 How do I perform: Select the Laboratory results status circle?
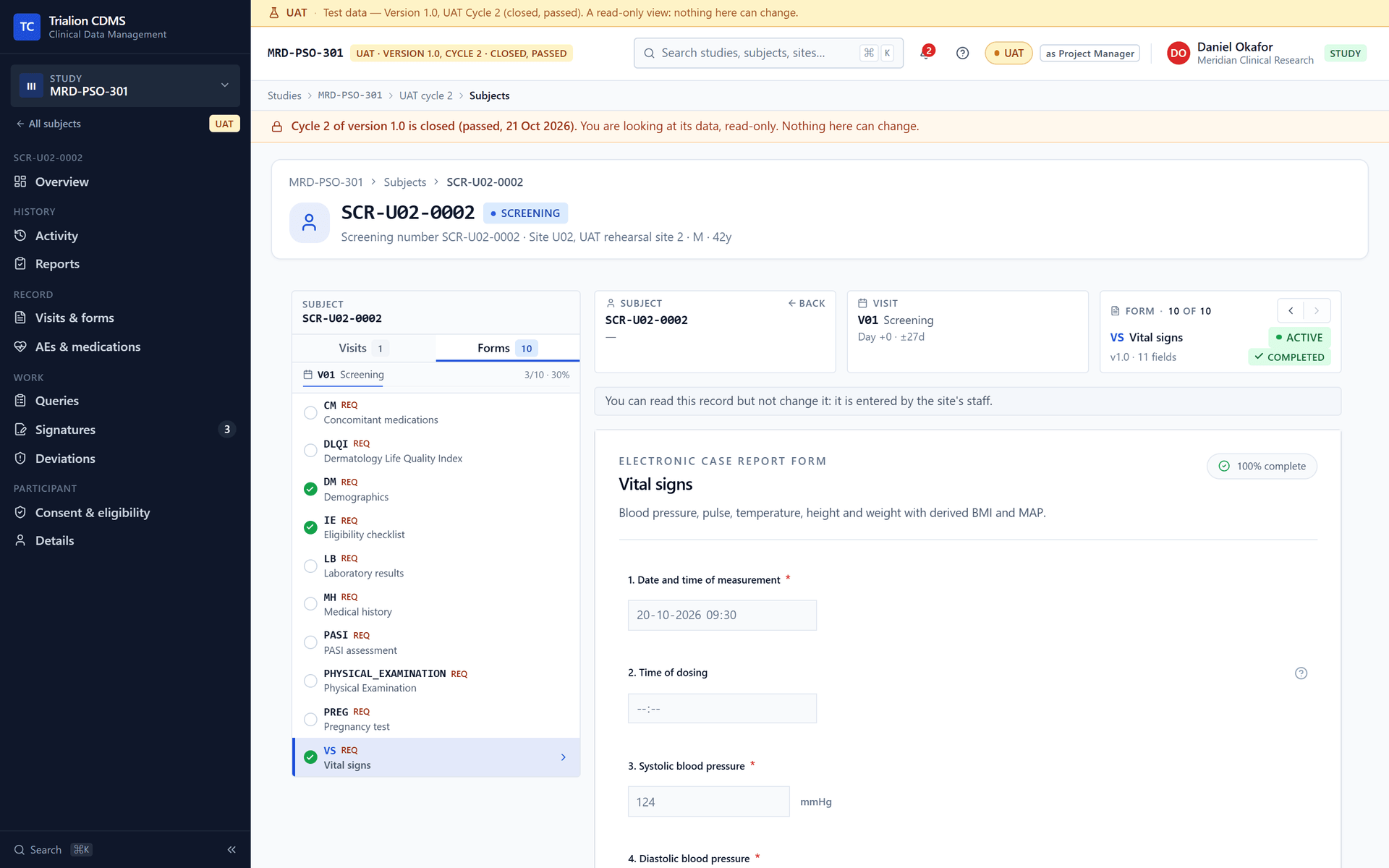[310, 566]
